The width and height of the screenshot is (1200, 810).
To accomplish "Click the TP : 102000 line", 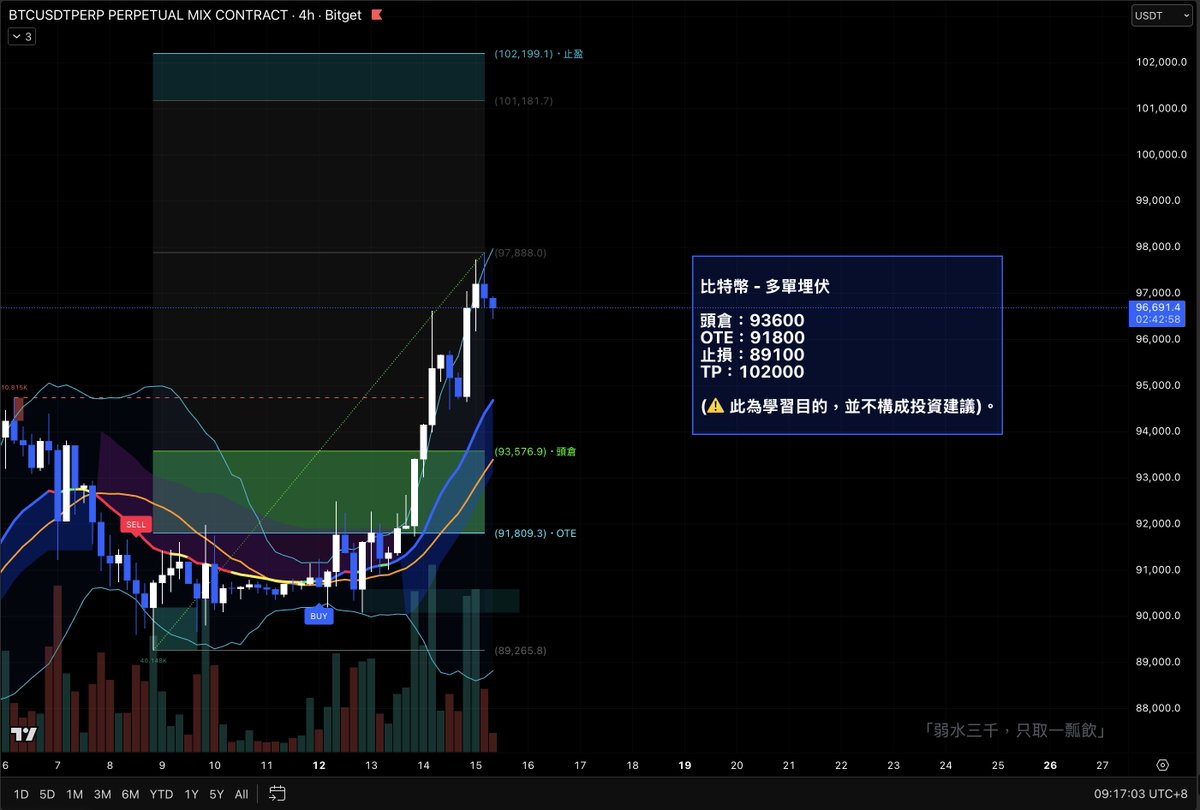I will (x=752, y=371).
